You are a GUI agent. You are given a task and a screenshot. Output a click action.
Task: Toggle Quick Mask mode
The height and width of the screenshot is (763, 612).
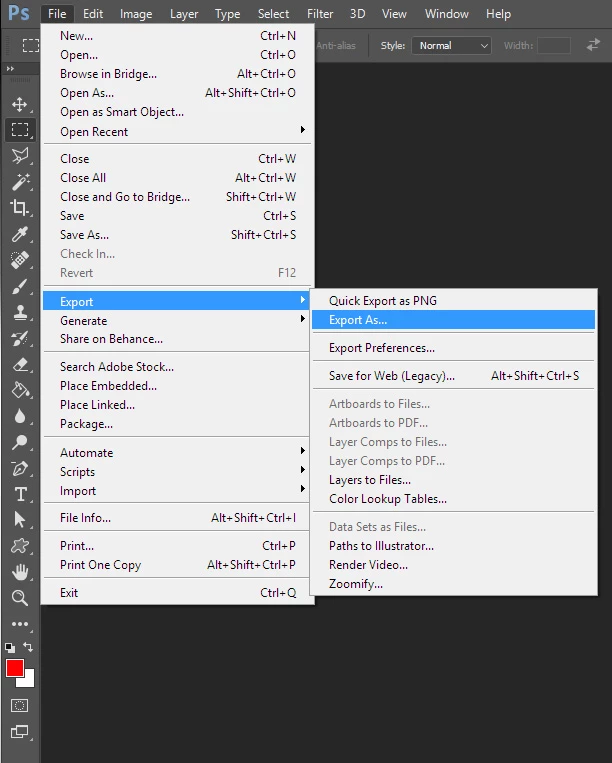(19, 706)
